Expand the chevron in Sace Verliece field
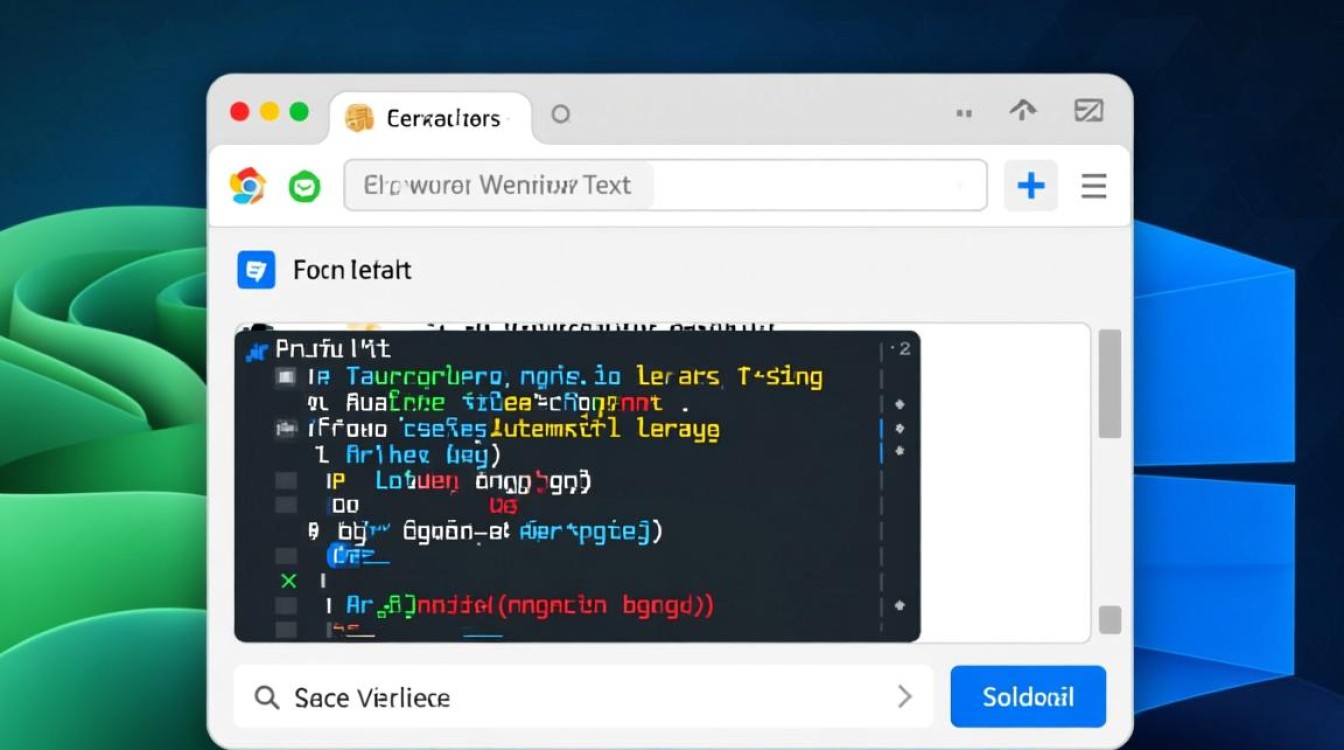1344x750 pixels. (904, 696)
